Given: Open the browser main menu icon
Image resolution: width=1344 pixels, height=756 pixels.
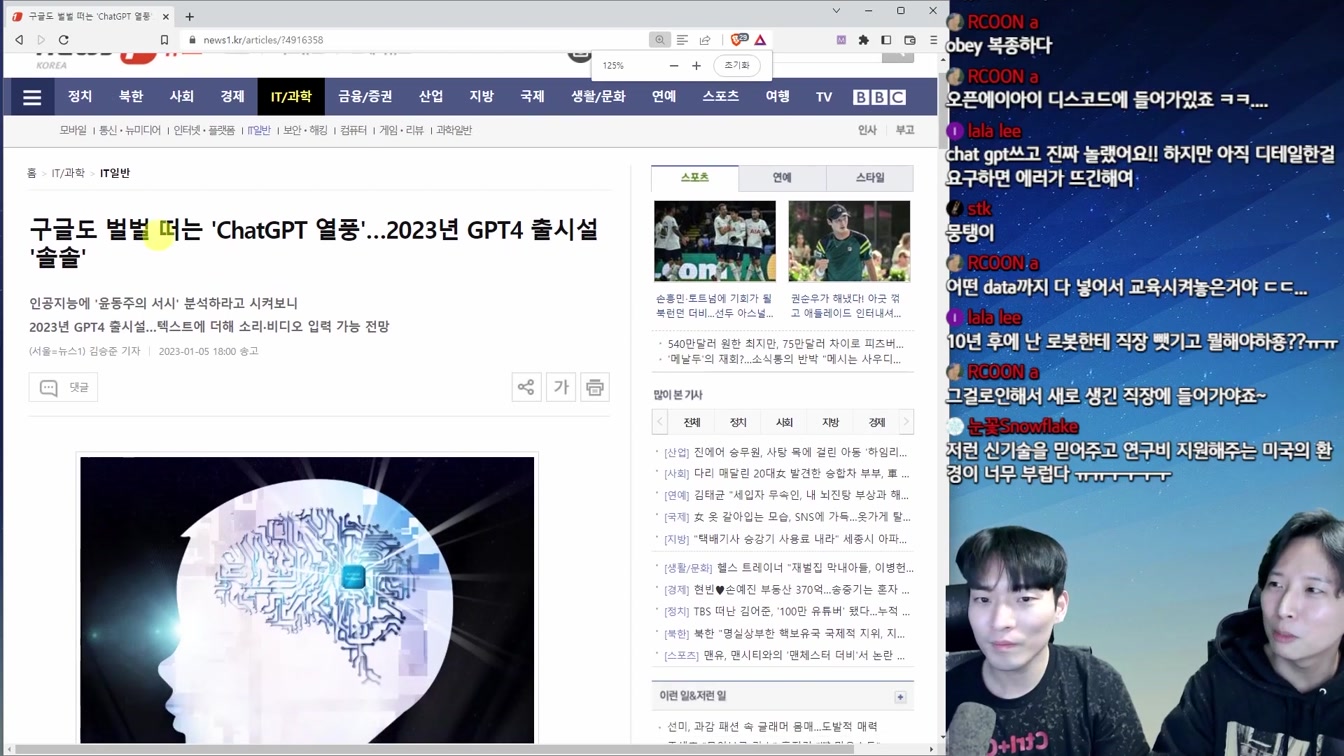Looking at the screenshot, I should pyautogui.click(x=933, y=40).
